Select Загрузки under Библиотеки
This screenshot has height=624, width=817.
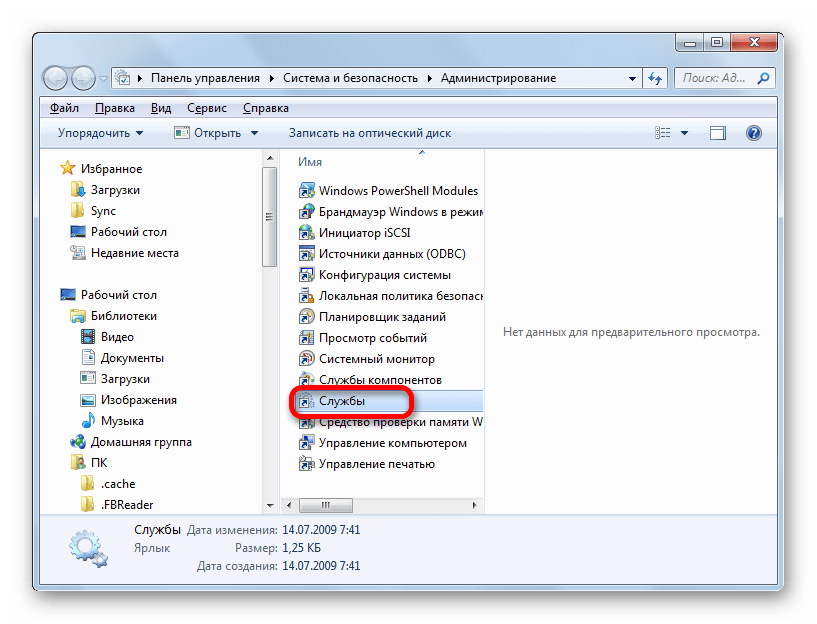click(115, 379)
